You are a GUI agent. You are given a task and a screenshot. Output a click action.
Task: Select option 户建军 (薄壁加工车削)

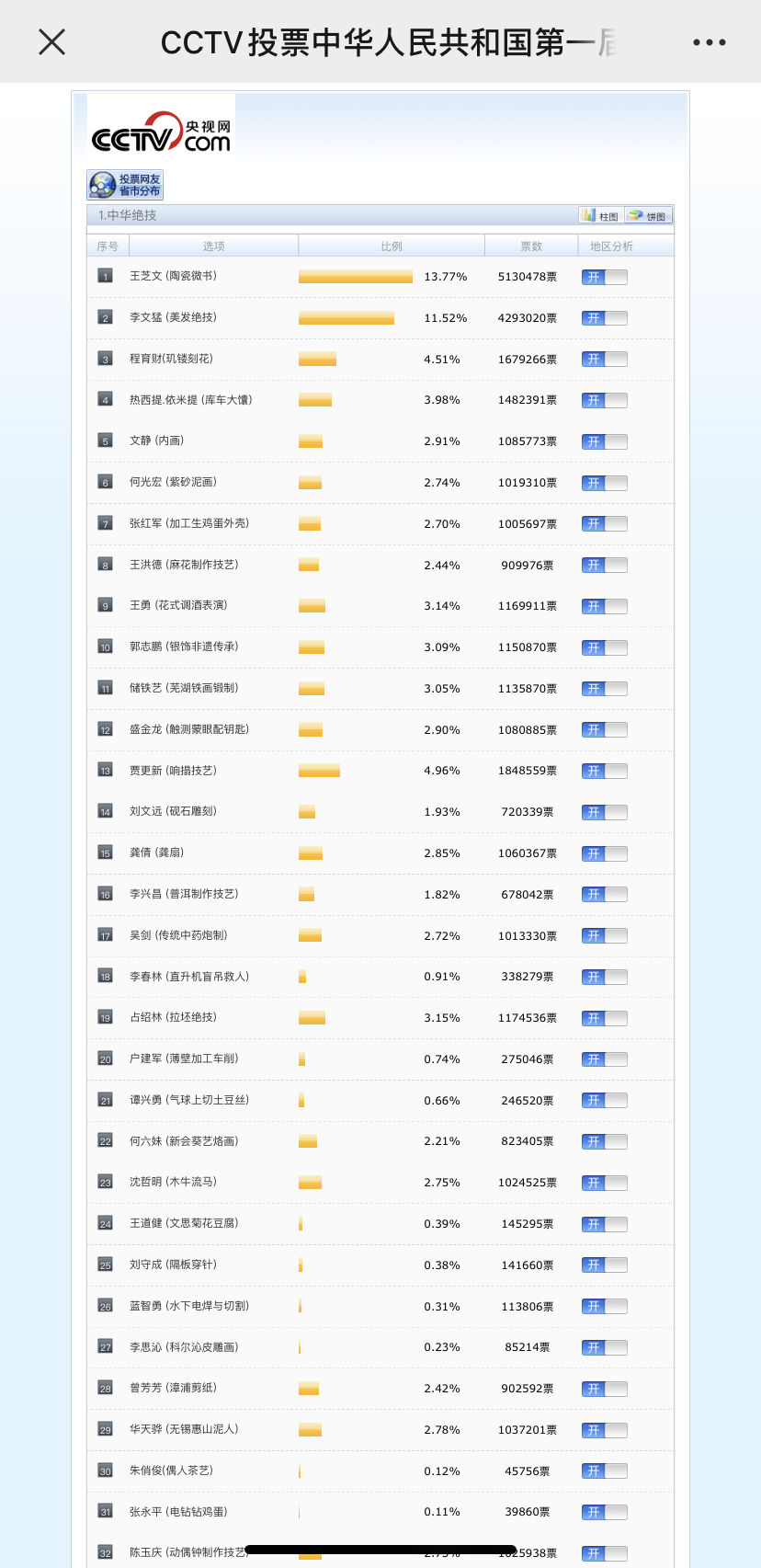click(x=184, y=1059)
